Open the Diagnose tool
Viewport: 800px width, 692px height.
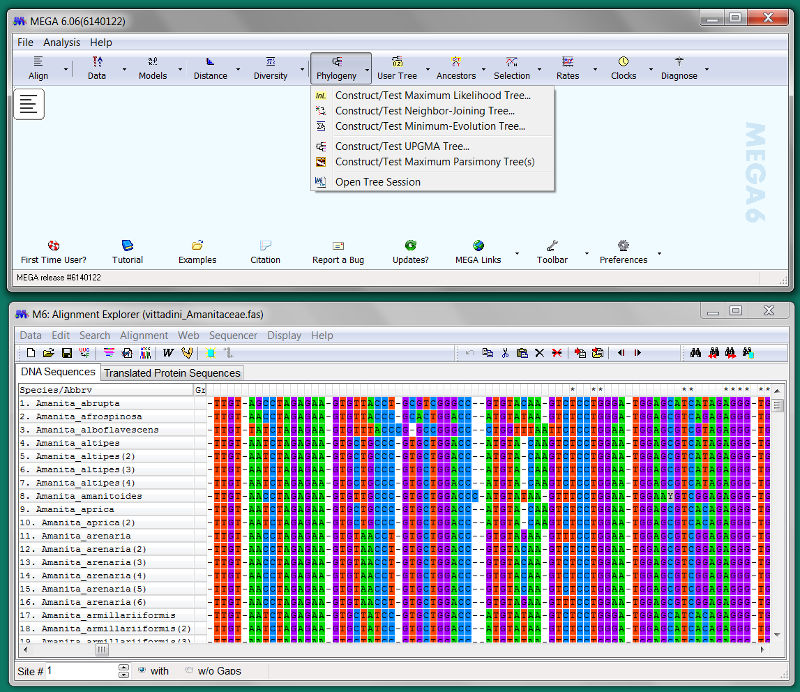679,68
